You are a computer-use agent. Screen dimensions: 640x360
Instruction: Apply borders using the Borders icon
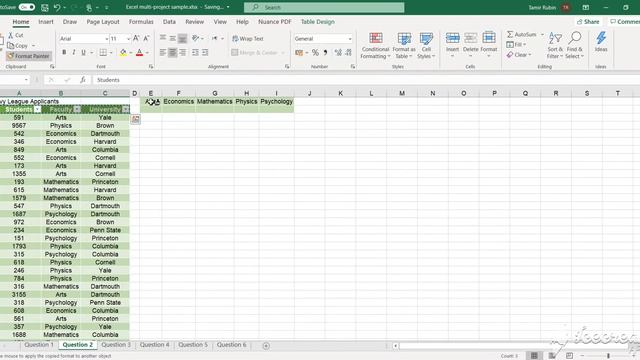pos(103,52)
